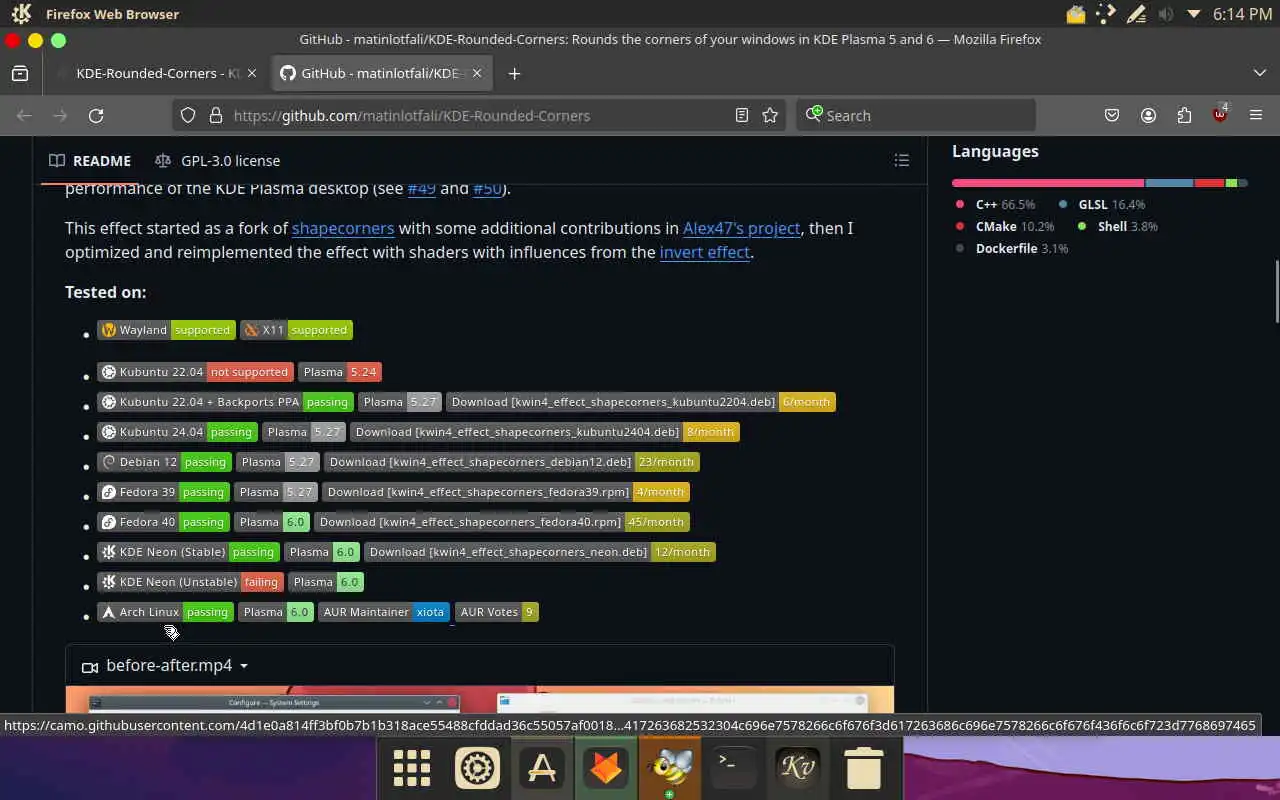Viewport: 1280px width, 800px height.
Task: Click the Arch Linux passing badge
Action: (165, 612)
